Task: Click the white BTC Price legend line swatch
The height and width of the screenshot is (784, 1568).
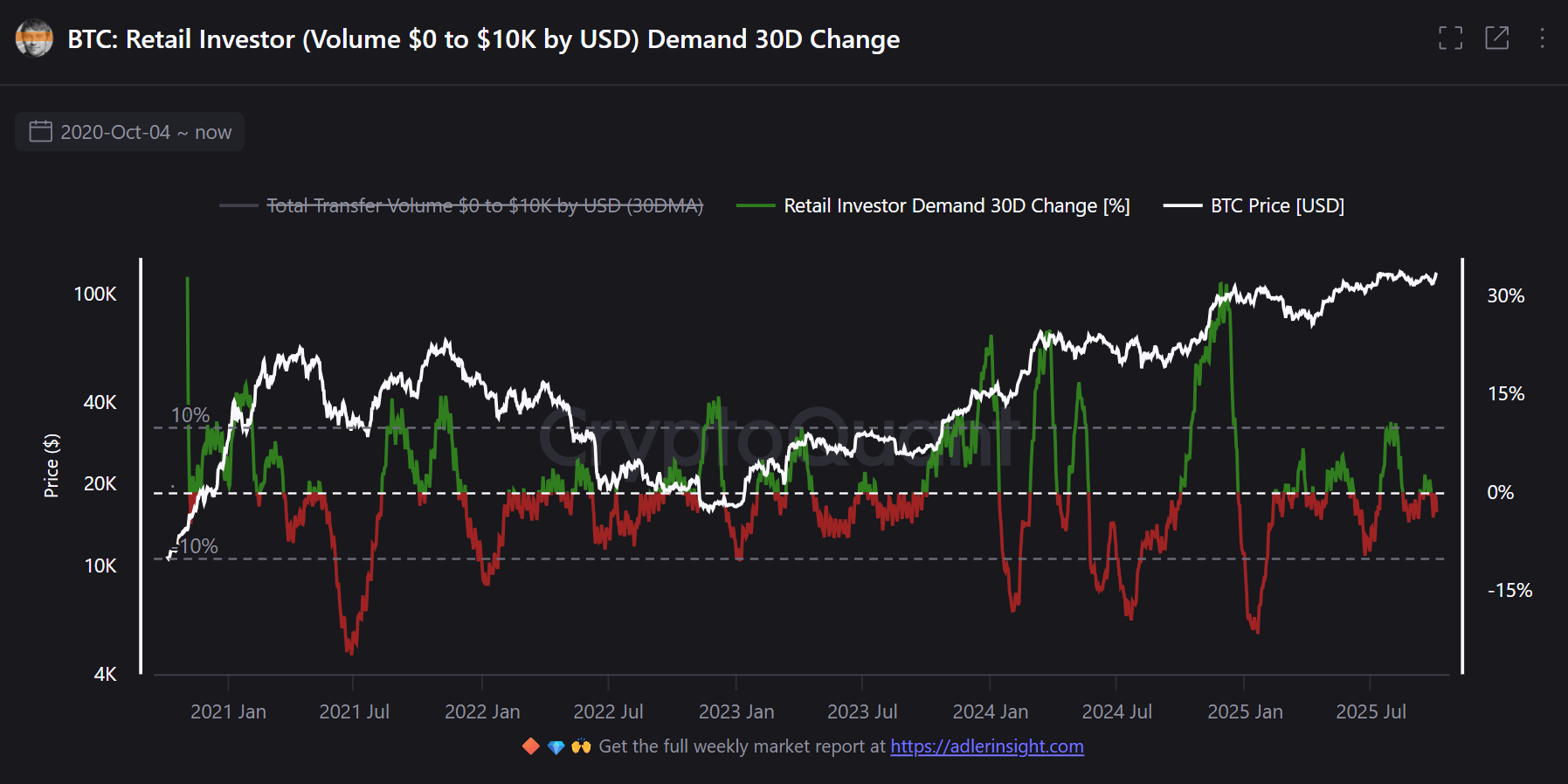Action: (1182, 205)
